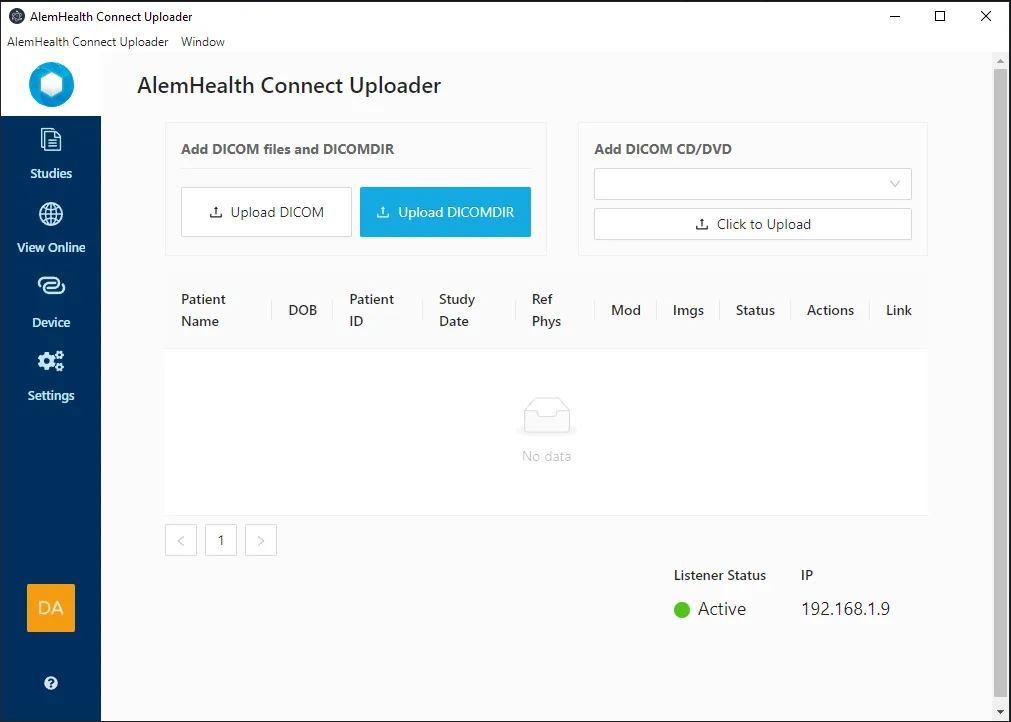Image resolution: width=1011 pixels, height=722 pixels.
Task: Click the scrollbar up arrow
Action: (1000, 61)
